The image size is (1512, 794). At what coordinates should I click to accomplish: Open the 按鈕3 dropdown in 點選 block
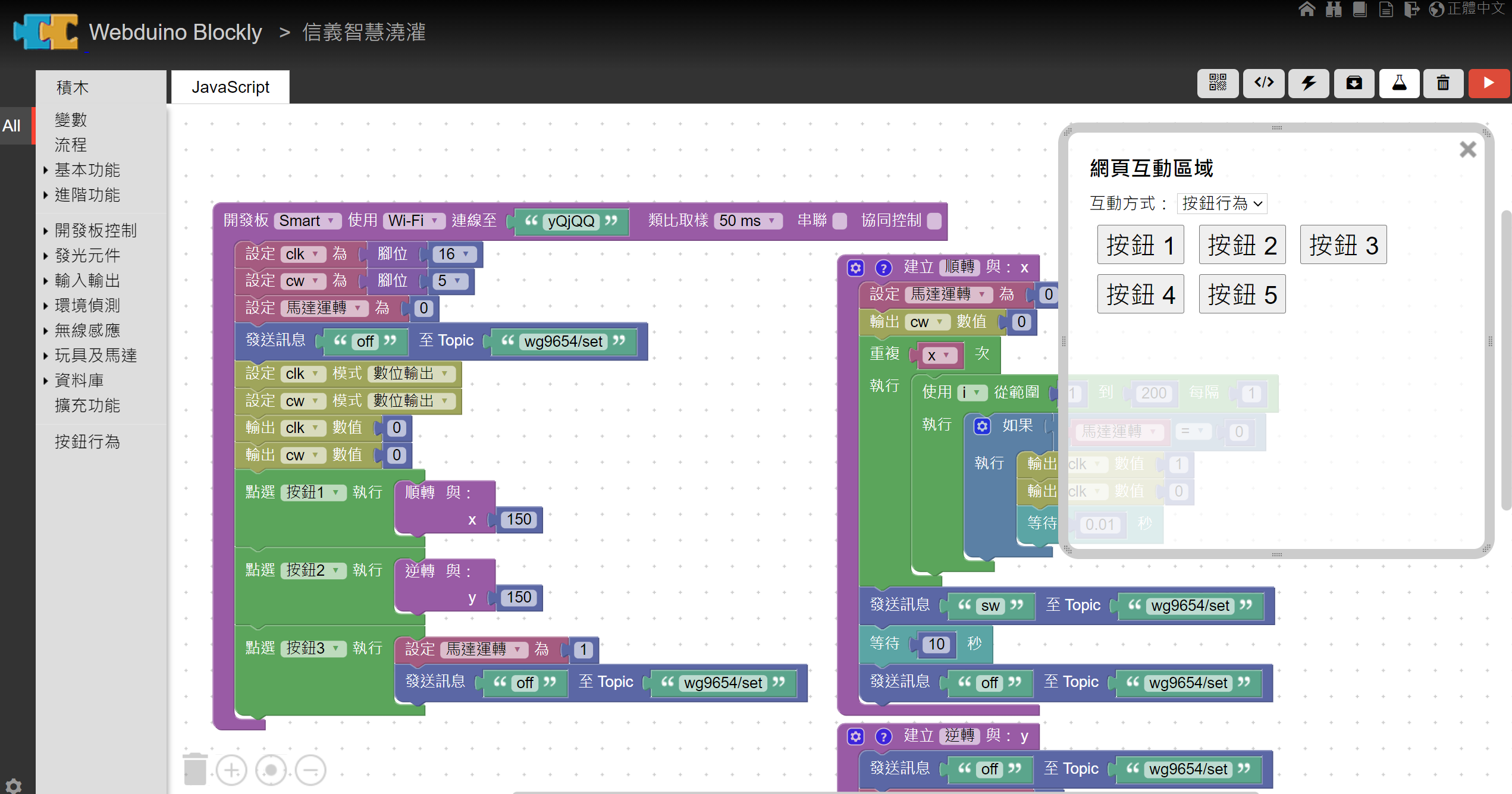[x=313, y=648]
